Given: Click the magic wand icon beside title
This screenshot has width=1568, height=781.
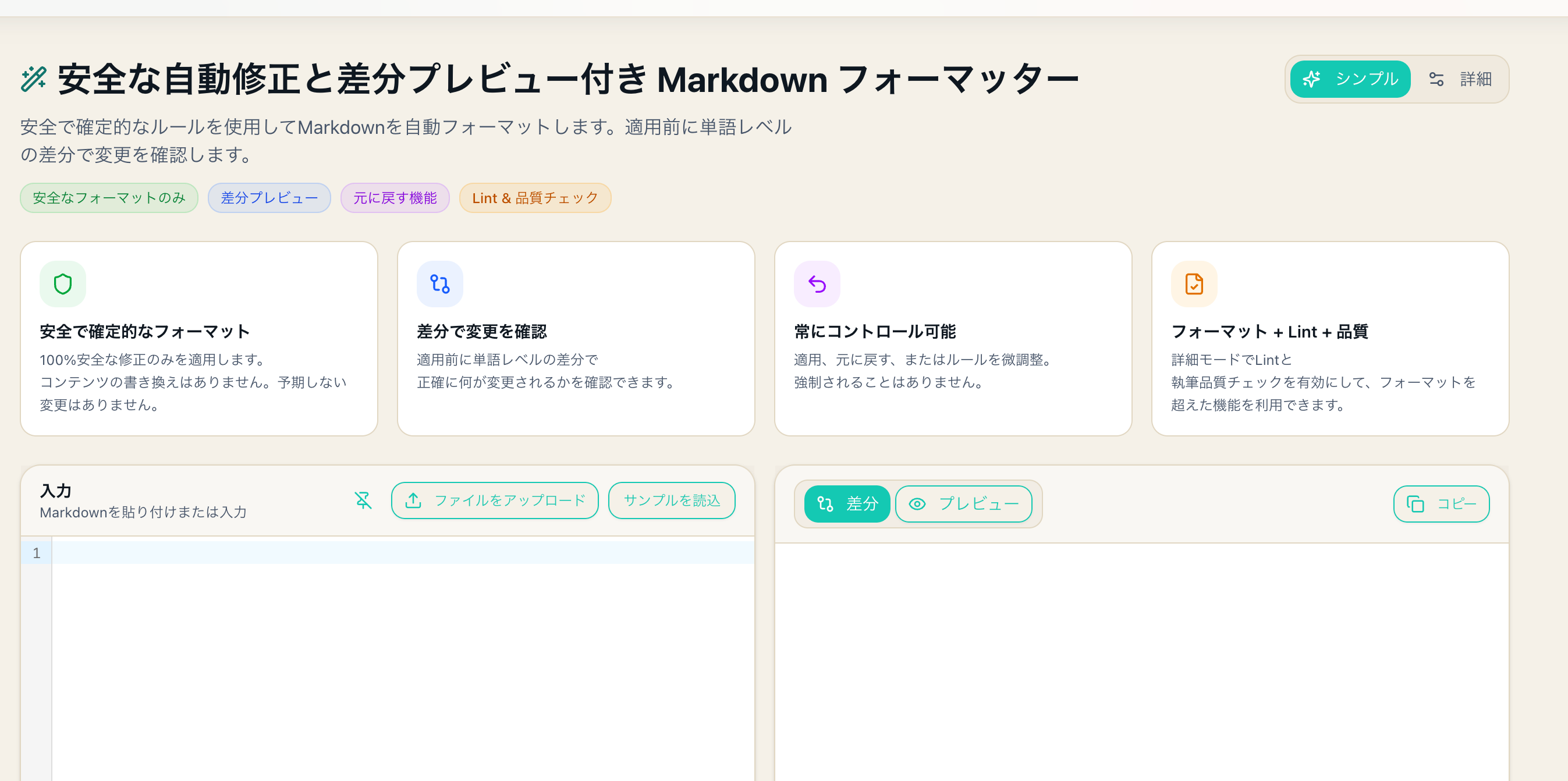Looking at the screenshot, I should point(34,79).
